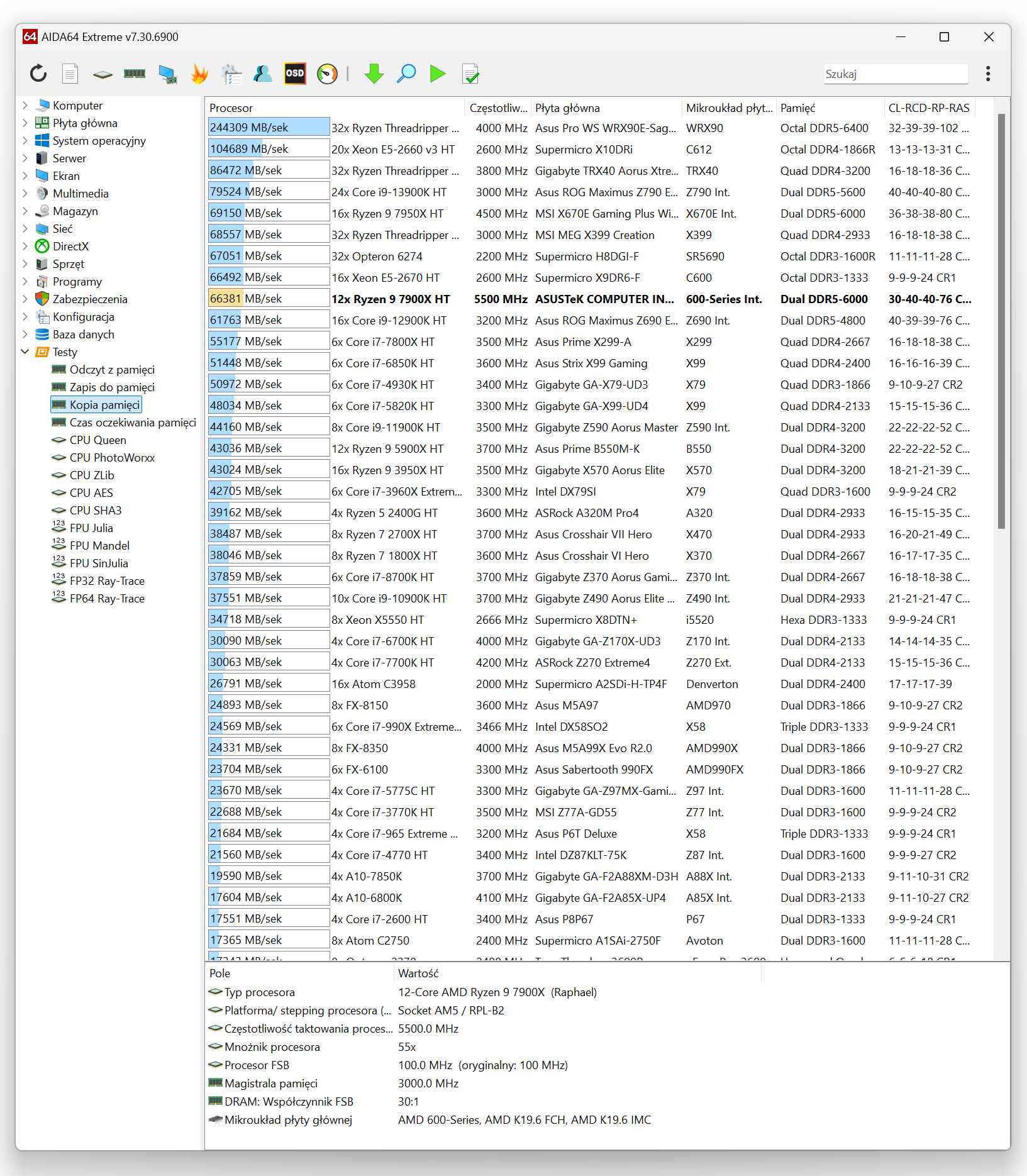
Task: Focus the Szukaj search field
Action: point(895,74)
